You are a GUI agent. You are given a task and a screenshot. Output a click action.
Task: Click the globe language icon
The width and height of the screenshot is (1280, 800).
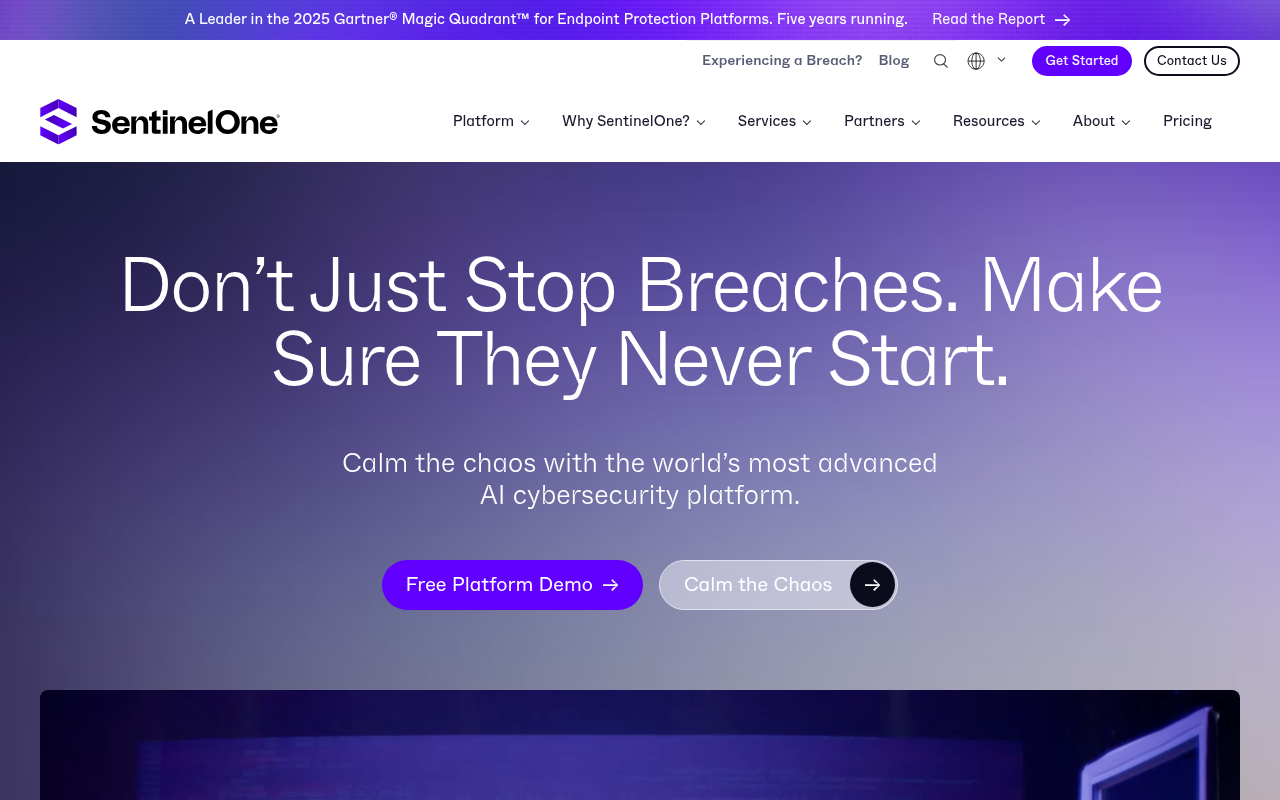[976, 61]
